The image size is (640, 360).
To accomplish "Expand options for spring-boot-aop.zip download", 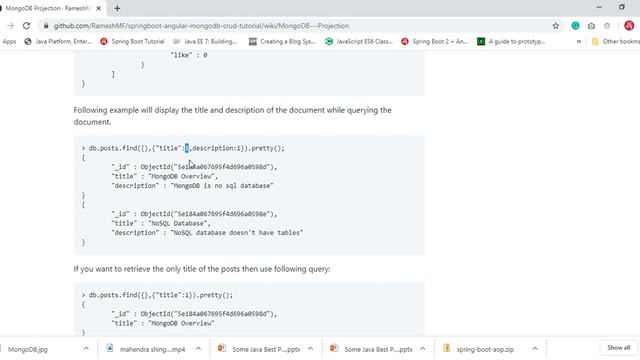I will pyautogui.click(x=535, y=349).
